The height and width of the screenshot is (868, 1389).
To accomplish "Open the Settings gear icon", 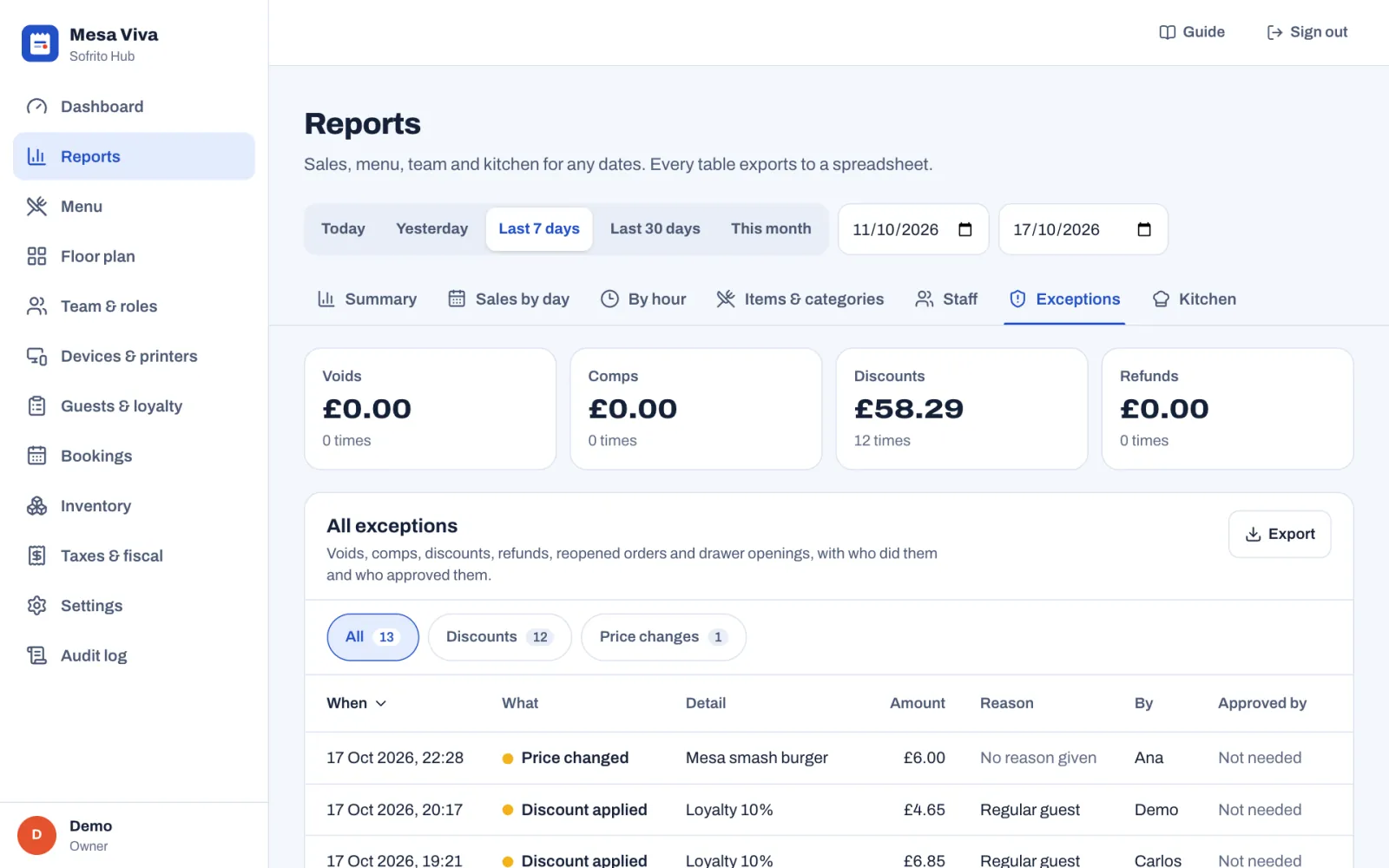I will (36, 606).
